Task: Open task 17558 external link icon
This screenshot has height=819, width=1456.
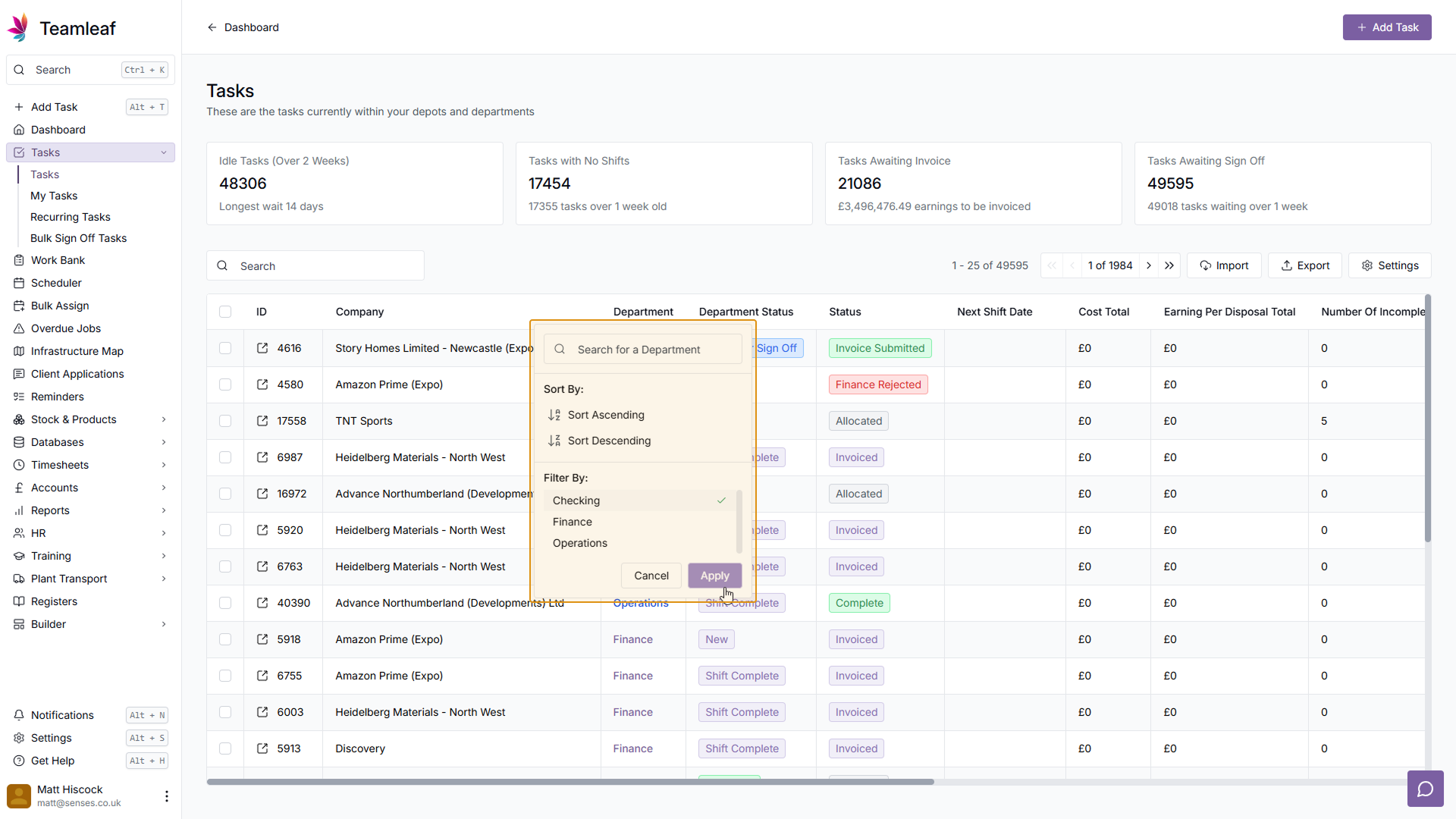Action: click(x=262, y=421)
